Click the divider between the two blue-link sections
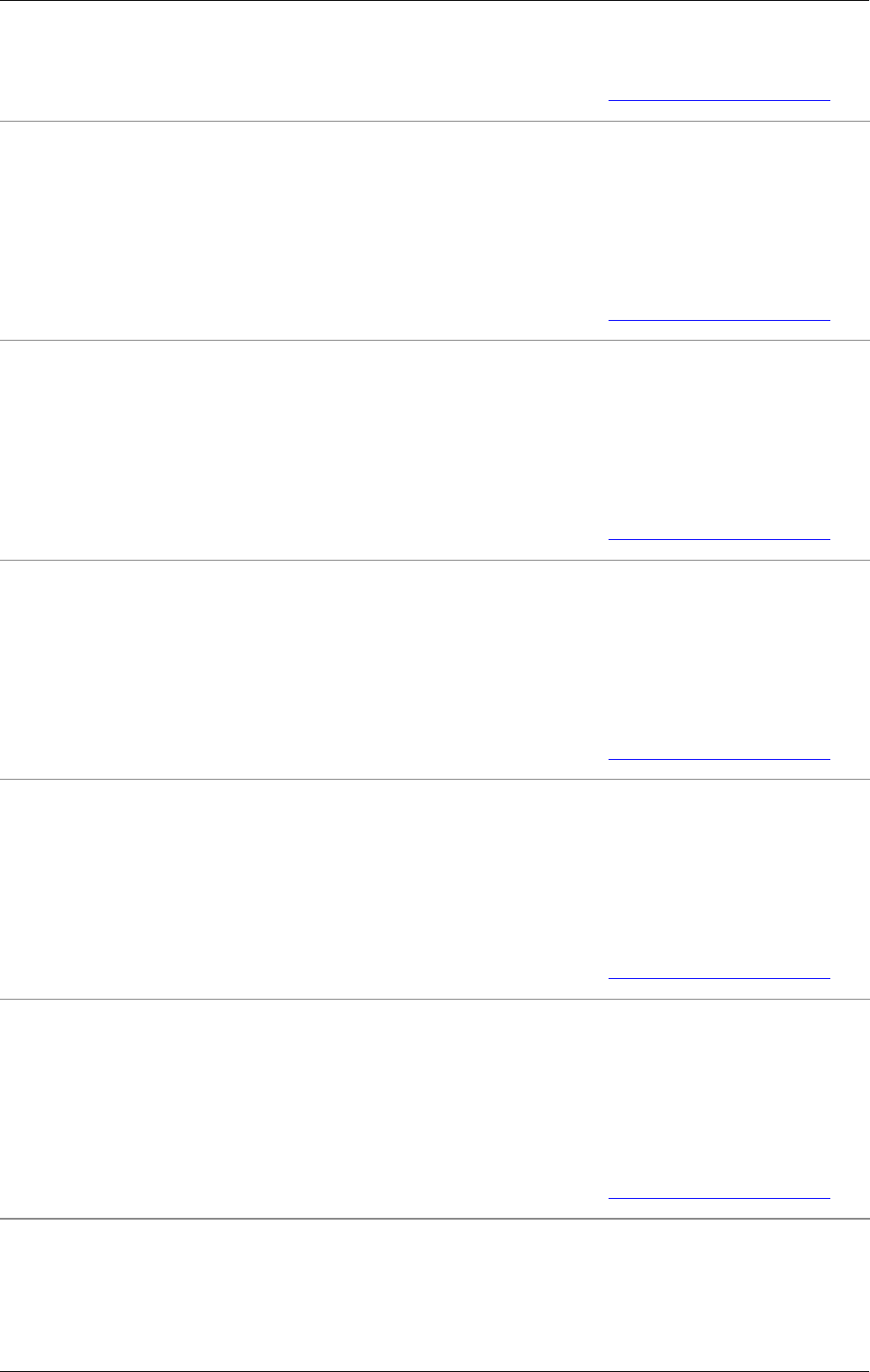Viewport: 870px width, 1372px height. (x=435, y=560)
